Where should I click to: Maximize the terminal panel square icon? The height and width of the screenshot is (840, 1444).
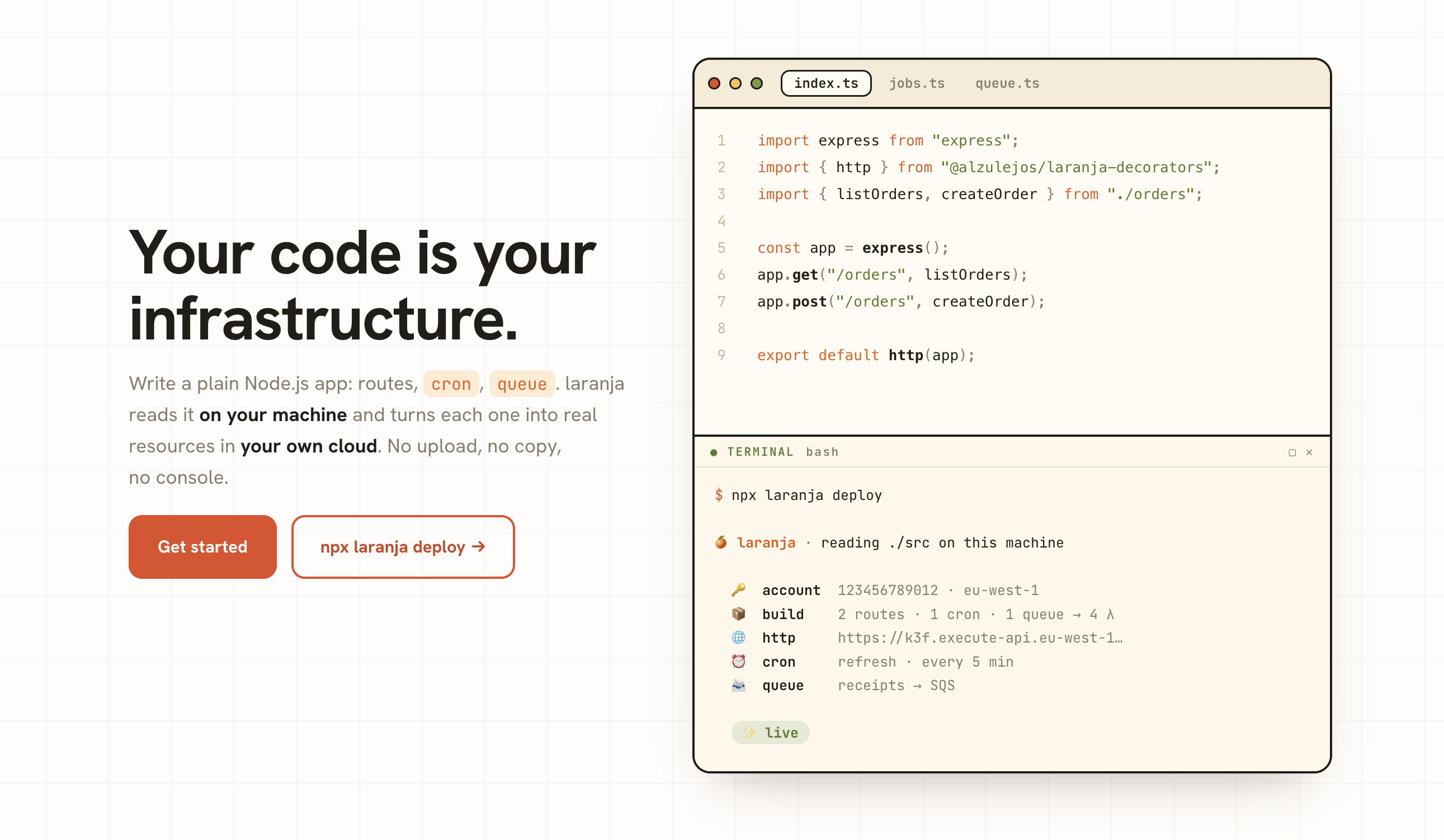tap(1292, 452)
